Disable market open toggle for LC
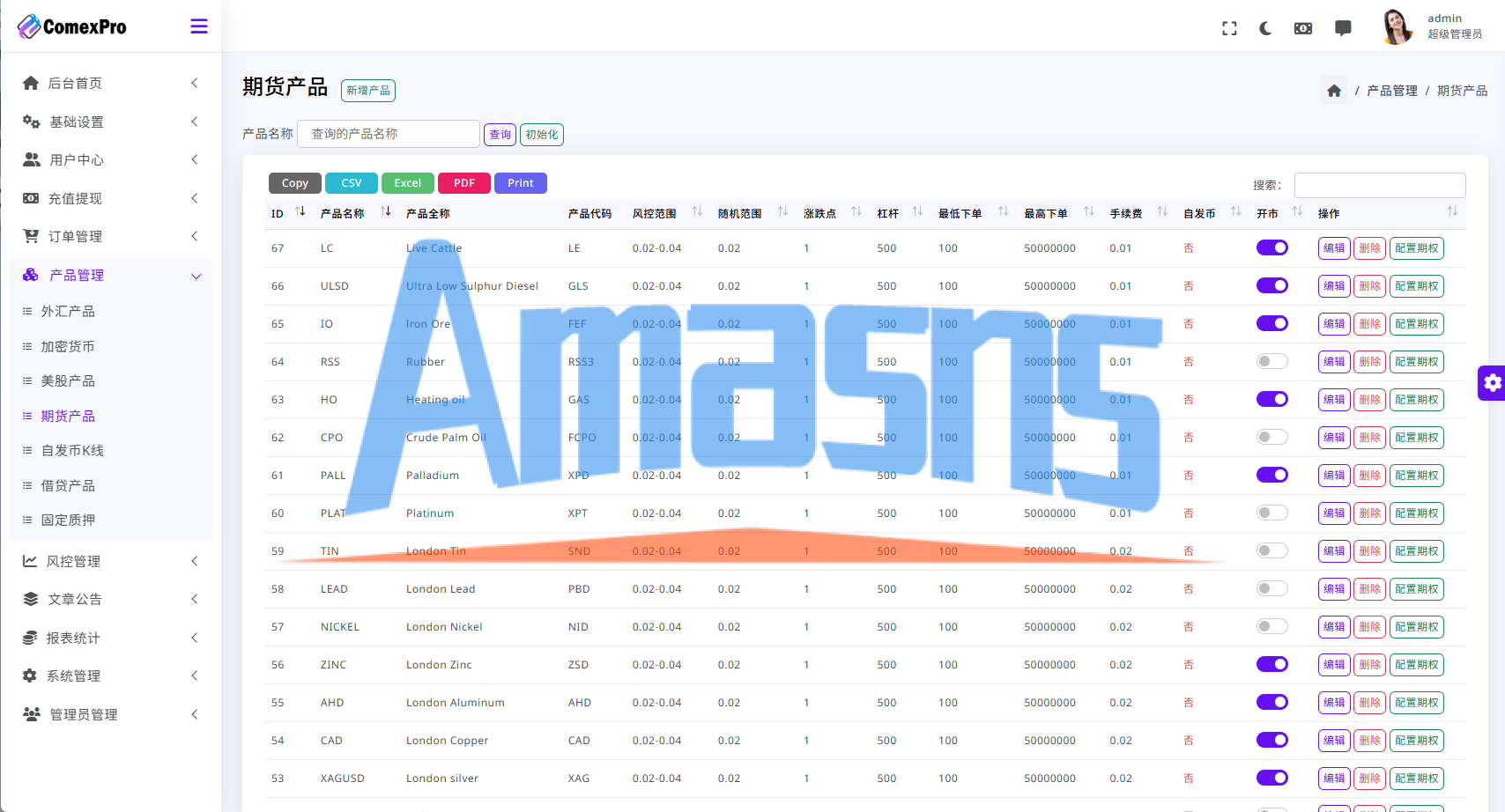 (x=1271, y=247)
